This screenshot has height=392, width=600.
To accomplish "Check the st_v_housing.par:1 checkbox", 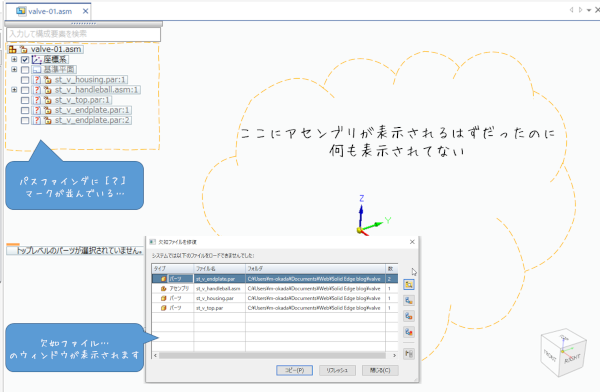I will pos(25,80).
